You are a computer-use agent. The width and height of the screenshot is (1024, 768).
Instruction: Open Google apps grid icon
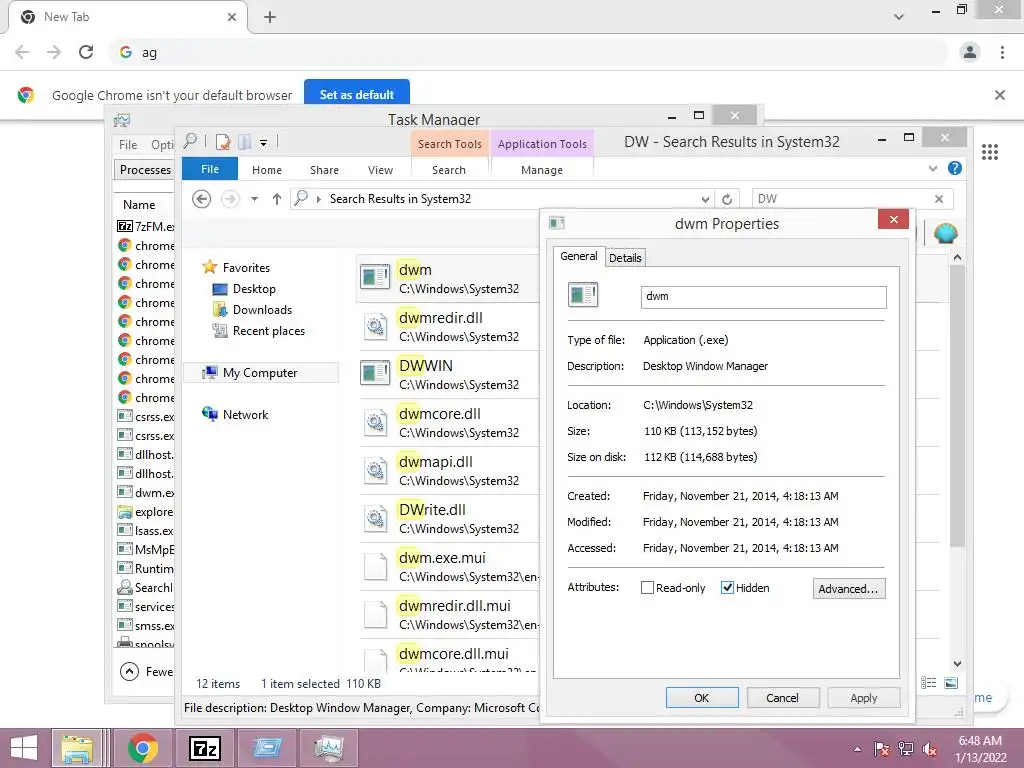click(989, 152)
